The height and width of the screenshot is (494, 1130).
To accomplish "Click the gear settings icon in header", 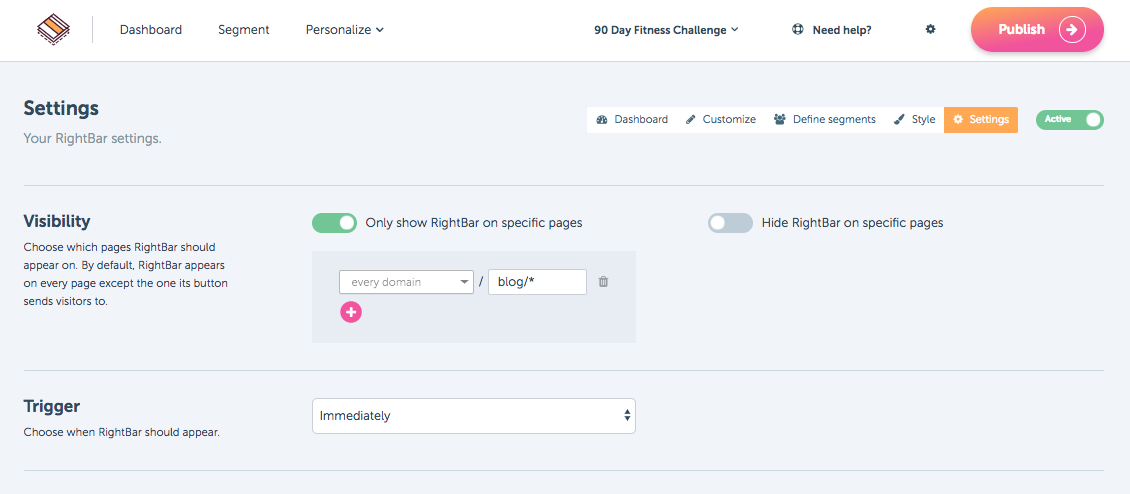I will [930, 30].
